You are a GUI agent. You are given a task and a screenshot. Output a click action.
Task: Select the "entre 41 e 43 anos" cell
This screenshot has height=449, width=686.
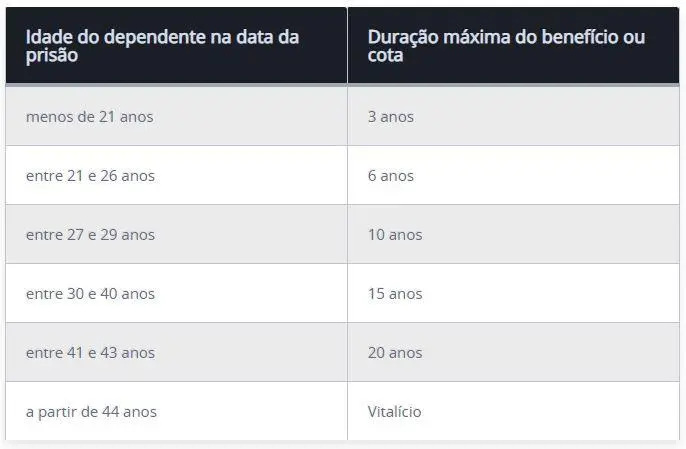(90, 353)
